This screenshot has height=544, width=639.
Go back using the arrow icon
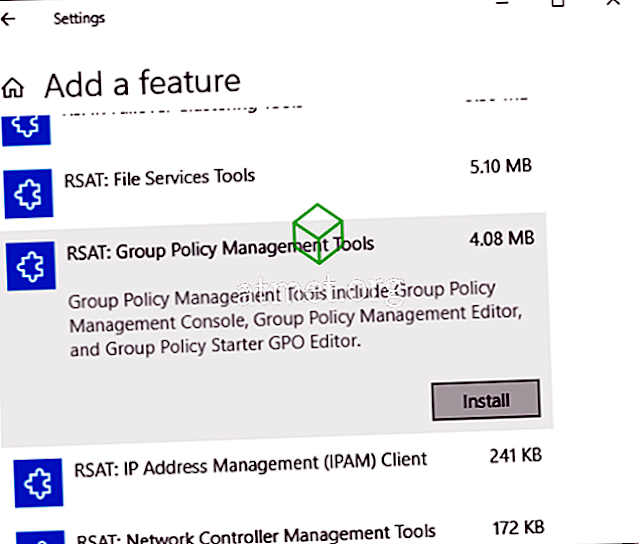8,19
